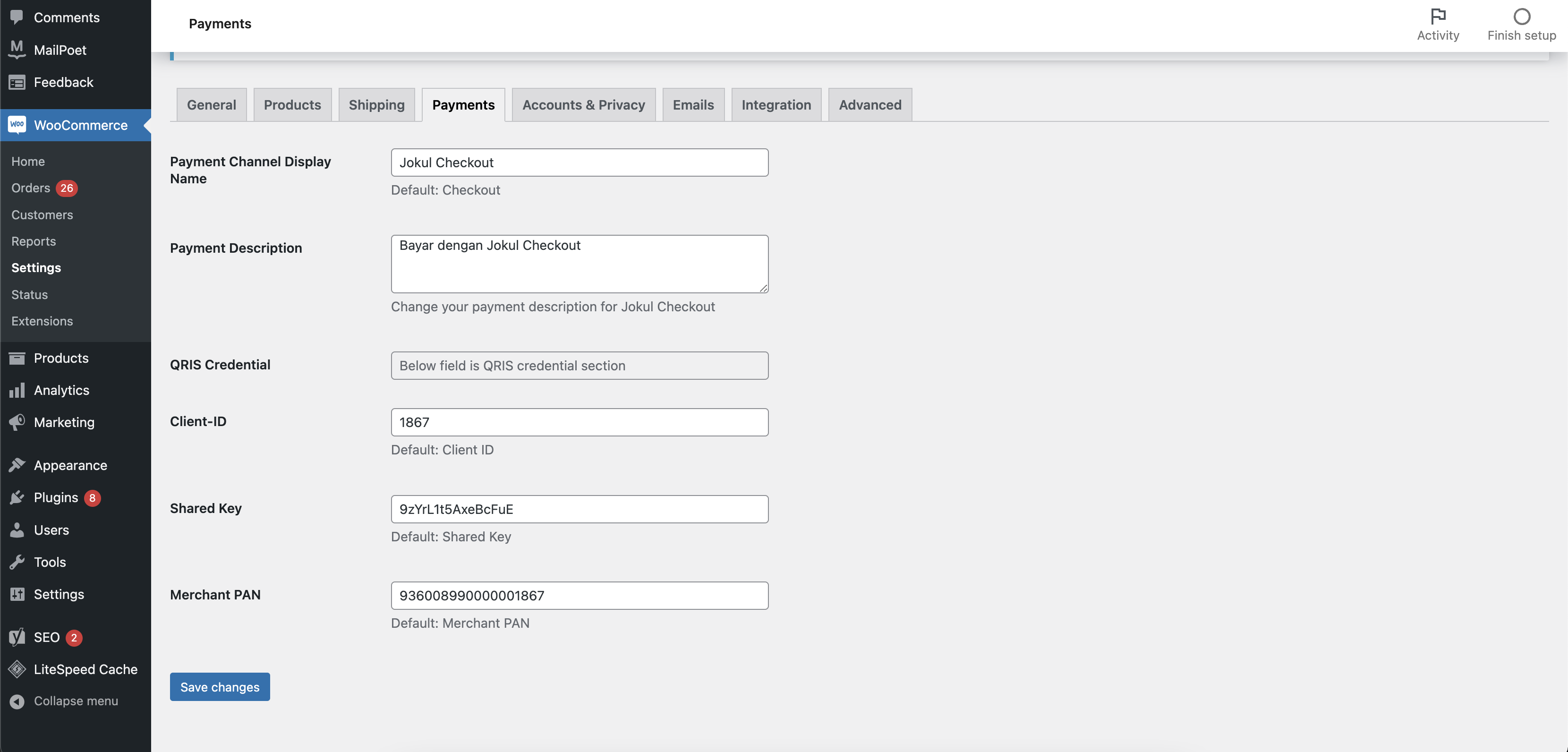The image size is (1568, 752).
Task: Open the General settings tab
Action: click(x=211, y=104)
